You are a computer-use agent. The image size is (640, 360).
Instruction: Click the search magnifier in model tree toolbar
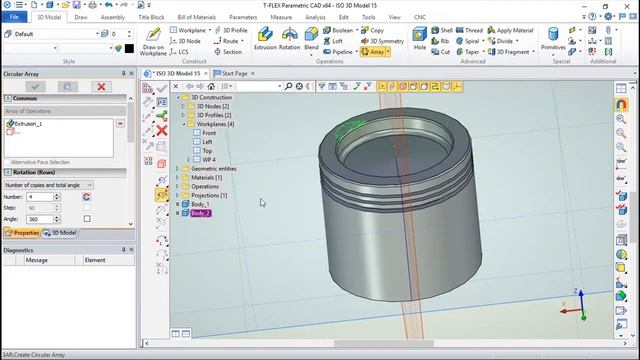288,86
